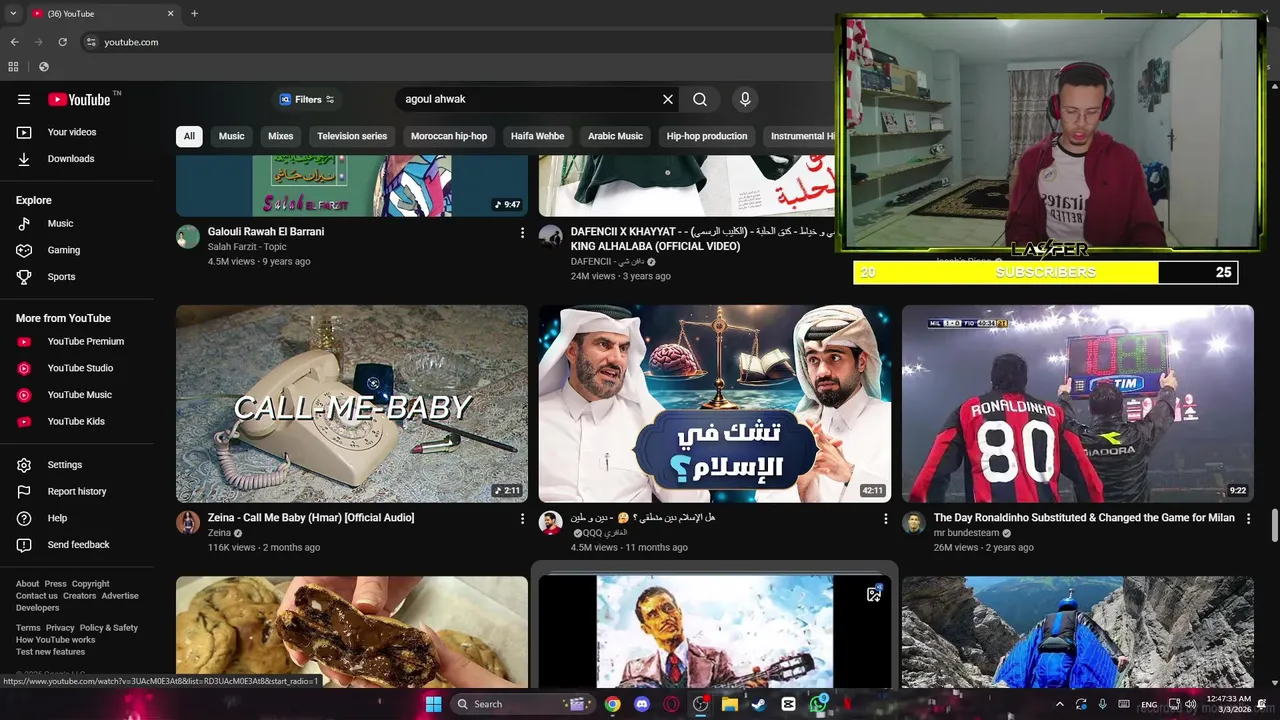The height and width of the screenshot is (720, 1280).
Task: Open more options for Zeina Call Me Baby
Action: (x=522, y=519)
